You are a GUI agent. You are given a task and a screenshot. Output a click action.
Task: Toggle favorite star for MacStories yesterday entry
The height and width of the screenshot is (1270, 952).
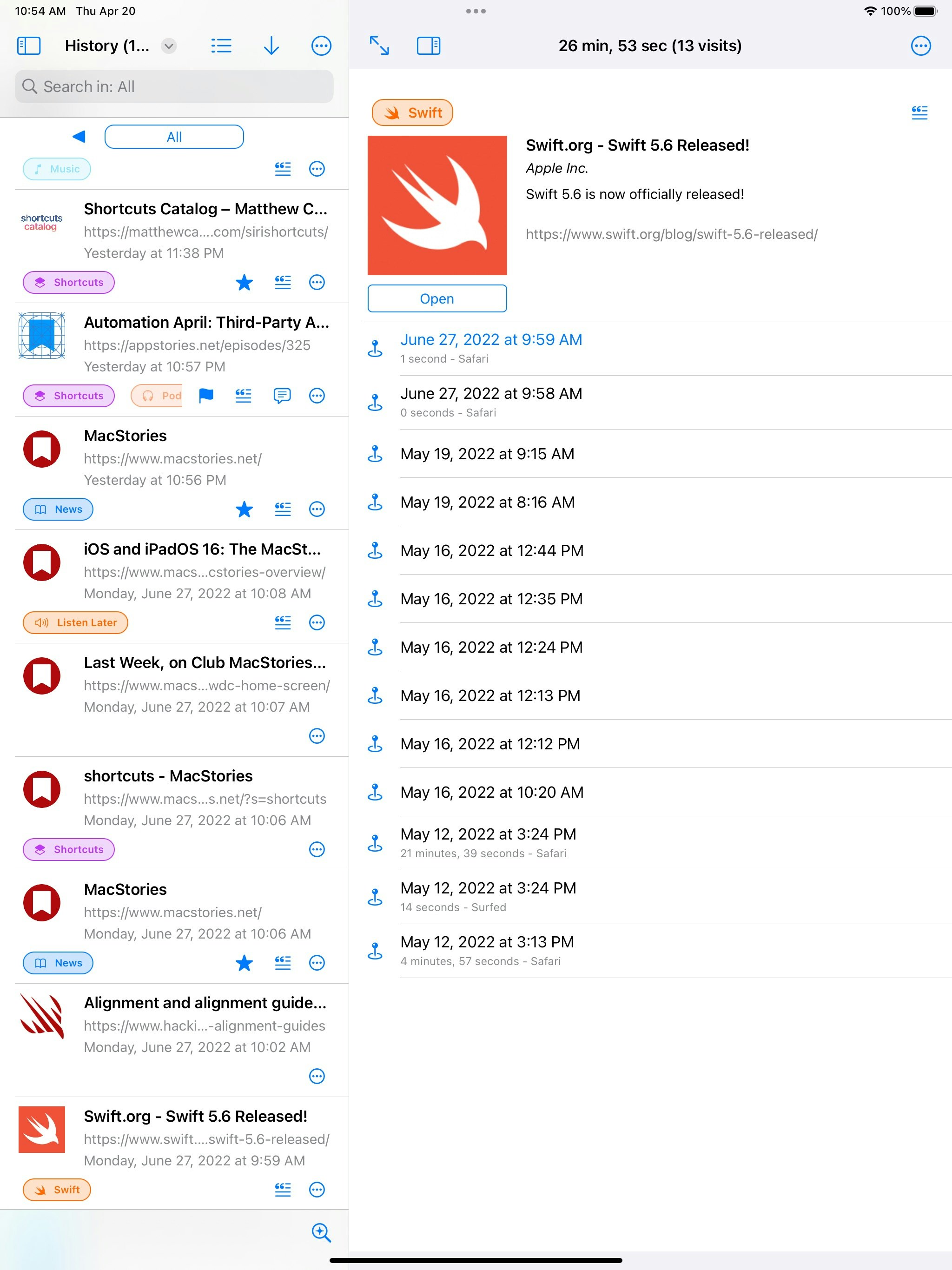[244, 509]
